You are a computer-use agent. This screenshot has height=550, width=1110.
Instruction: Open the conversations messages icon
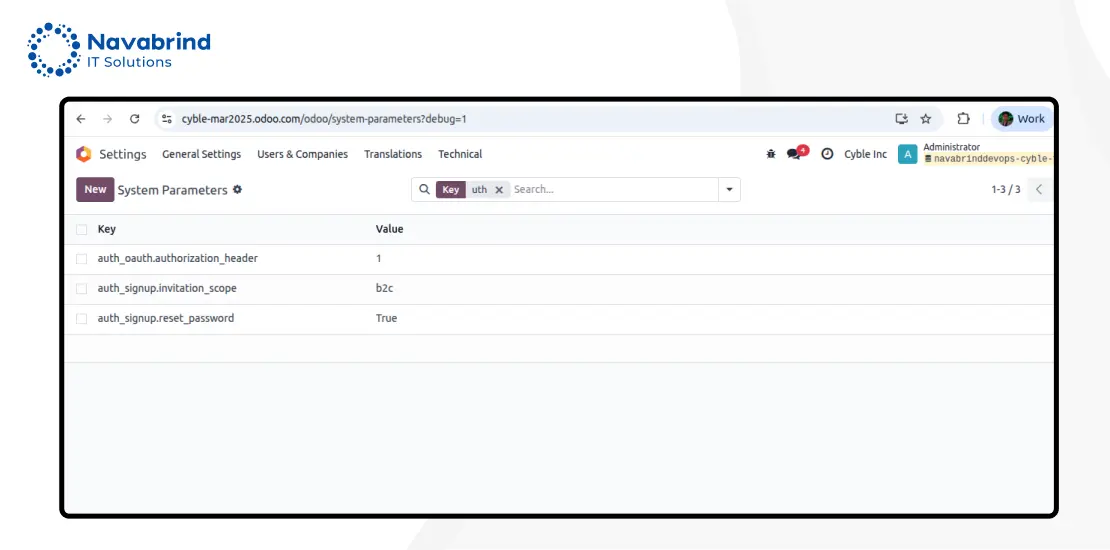(x=795, y=154)
